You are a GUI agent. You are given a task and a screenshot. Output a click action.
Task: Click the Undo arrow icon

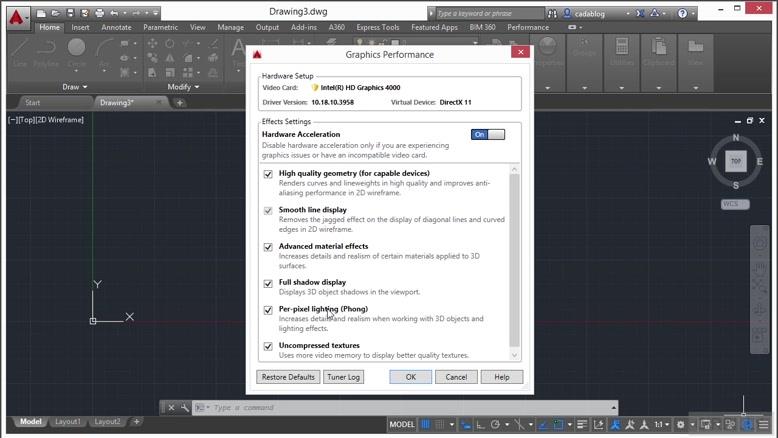coord(114,13)
